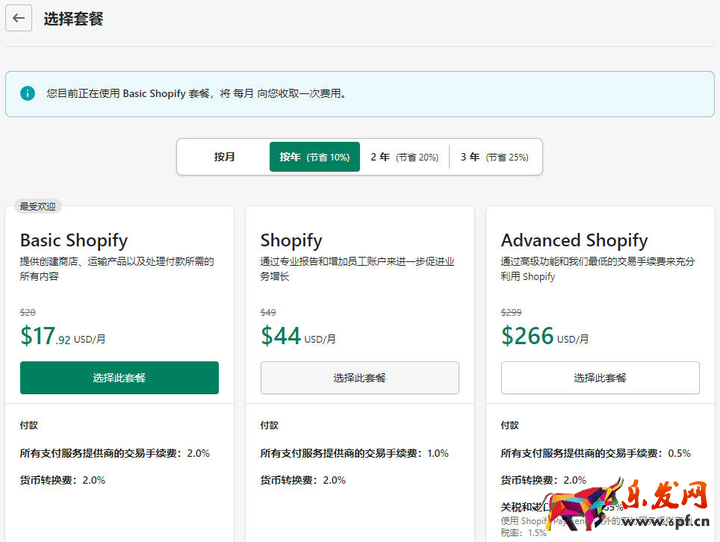Select the 按月 monthly billing tab
This screenshot has width=720, height=542.
pos(224,157)
